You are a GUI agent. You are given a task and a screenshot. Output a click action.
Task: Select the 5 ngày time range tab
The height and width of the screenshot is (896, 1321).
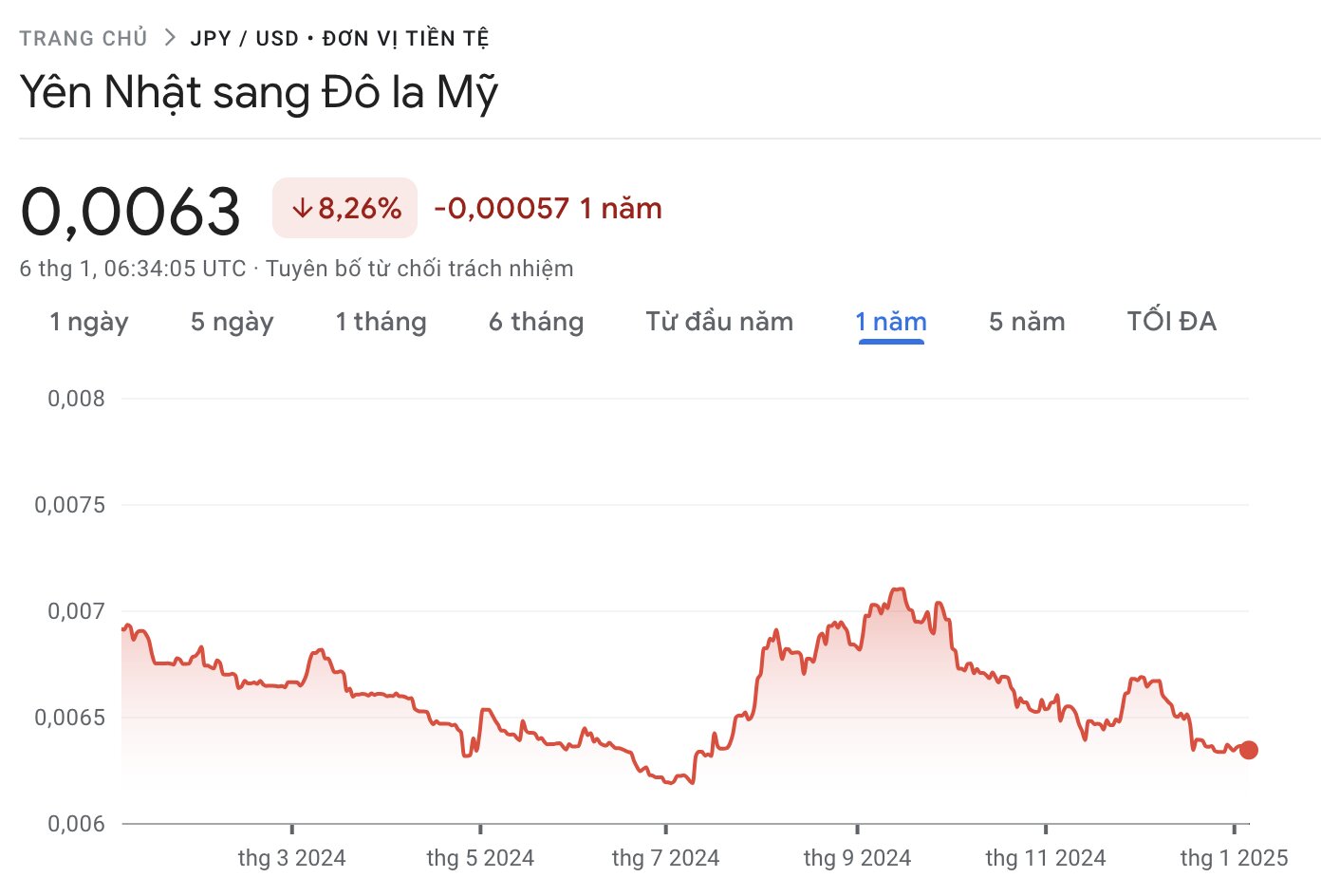pos(232,322)
